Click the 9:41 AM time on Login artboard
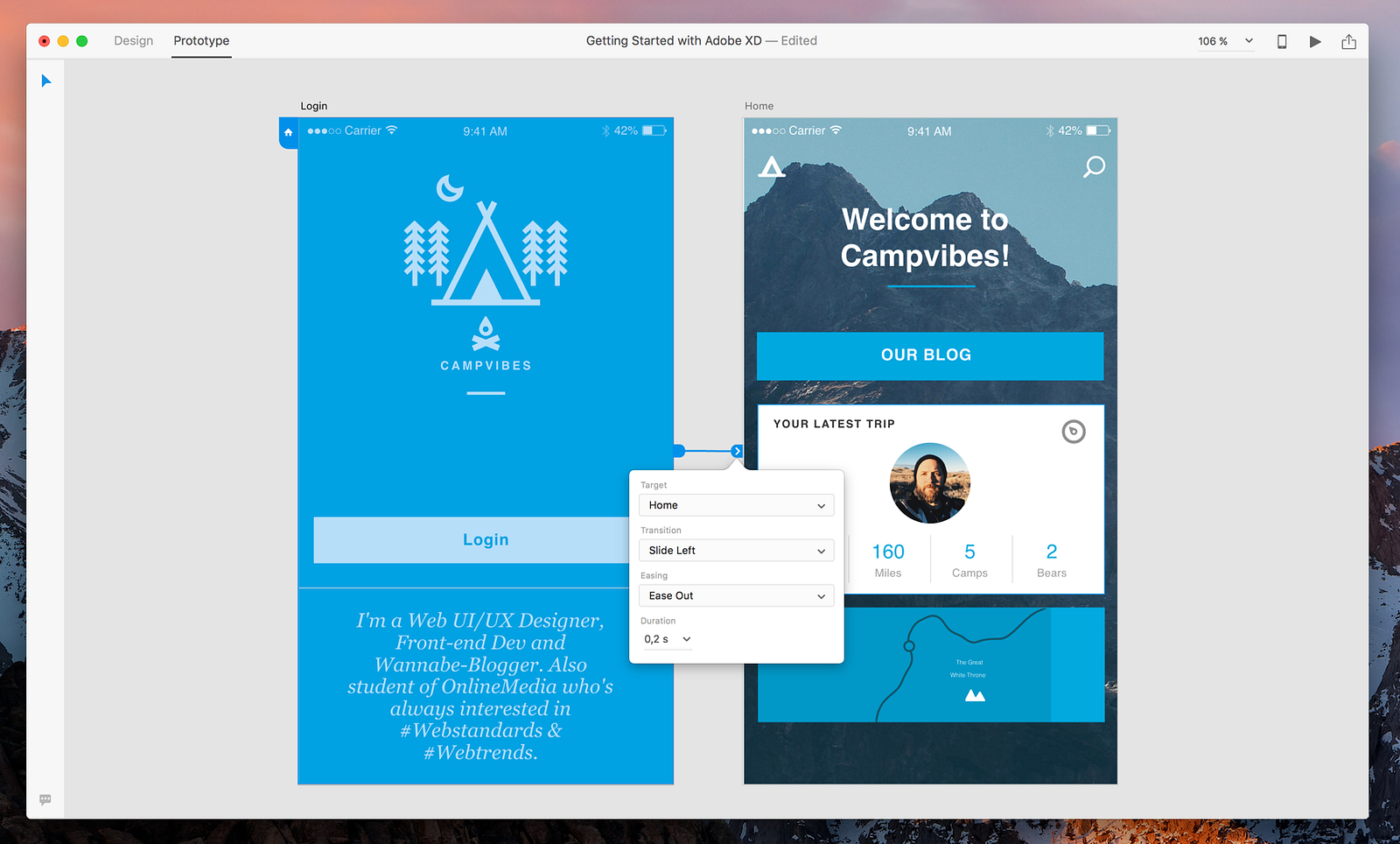The height and width of the screenshot is (844, 1400). [x=486, y=131]
